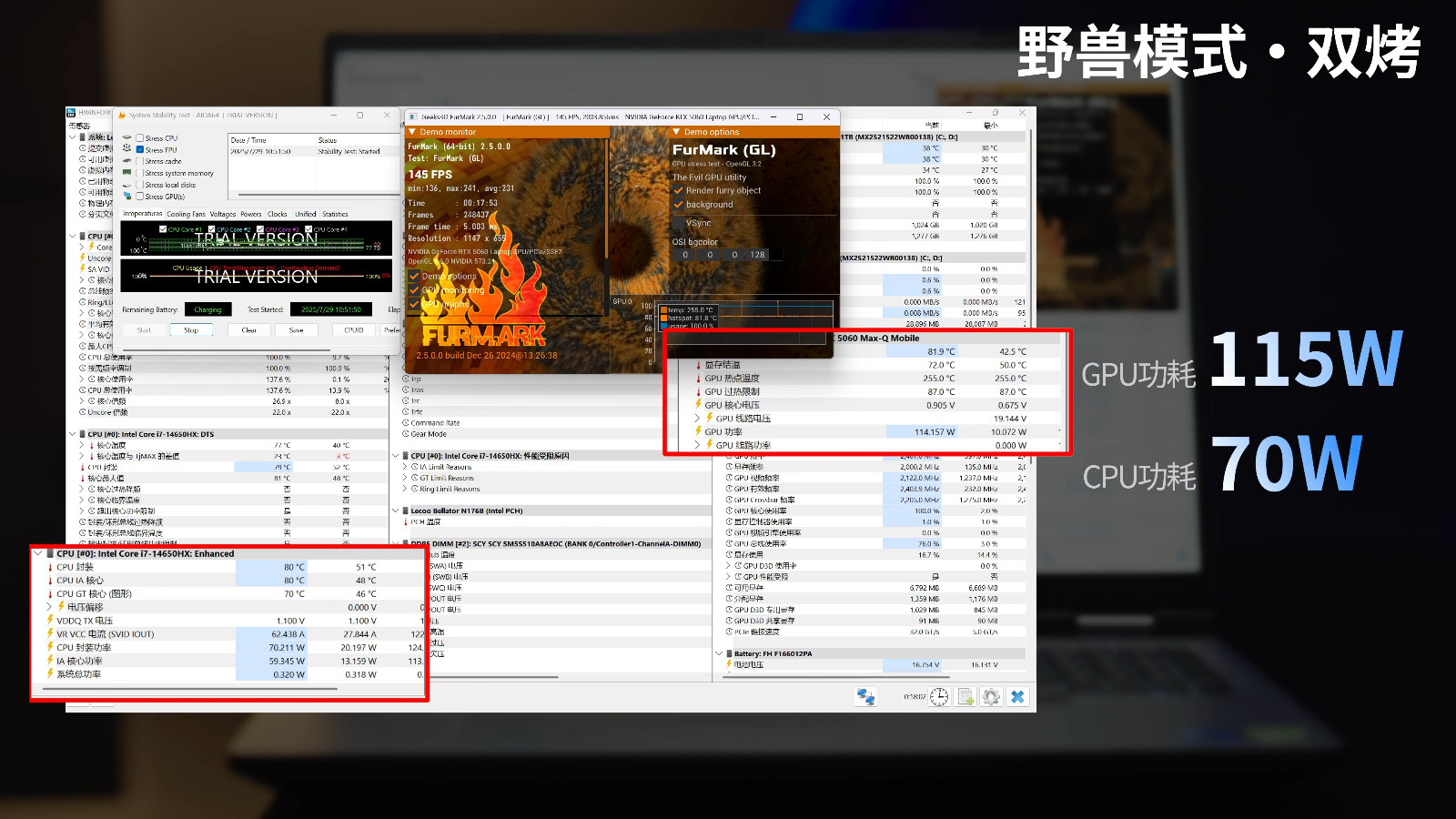Collapse CPU [#0] Enhanced sensor group
Screen dimensions: 1456x819
(37, 553)
